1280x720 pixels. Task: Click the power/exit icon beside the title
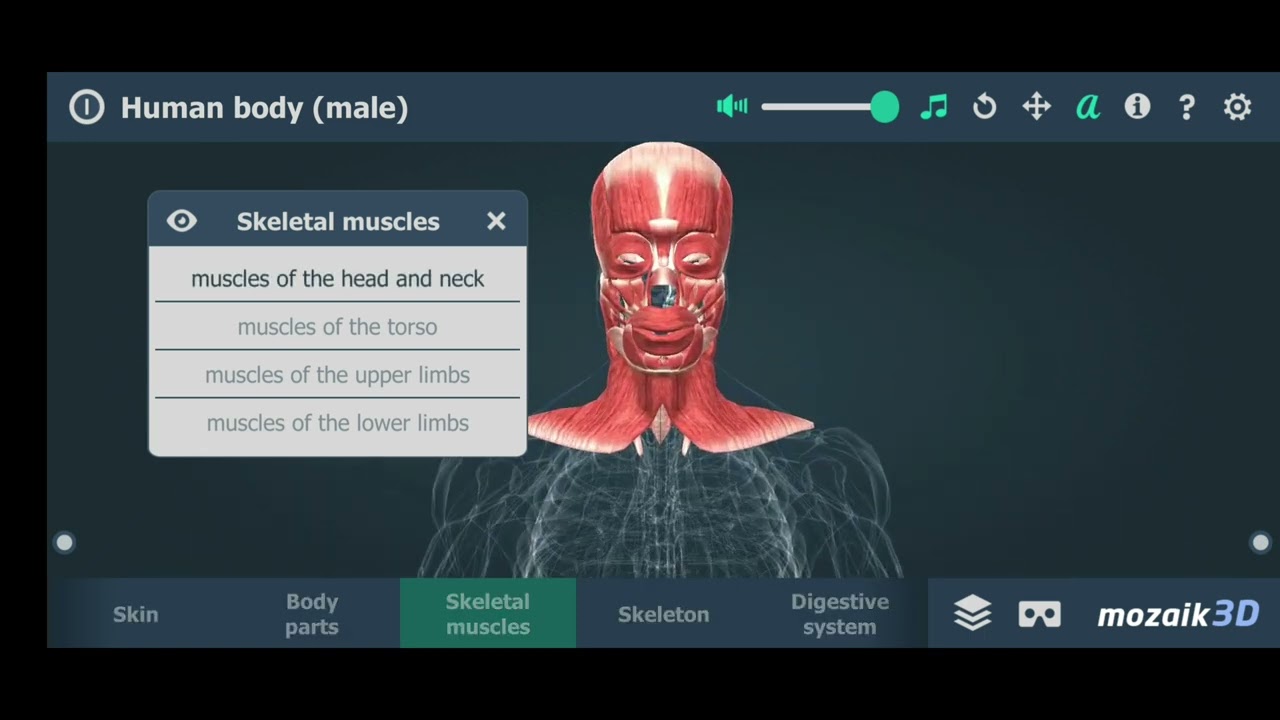click(87, 107)
